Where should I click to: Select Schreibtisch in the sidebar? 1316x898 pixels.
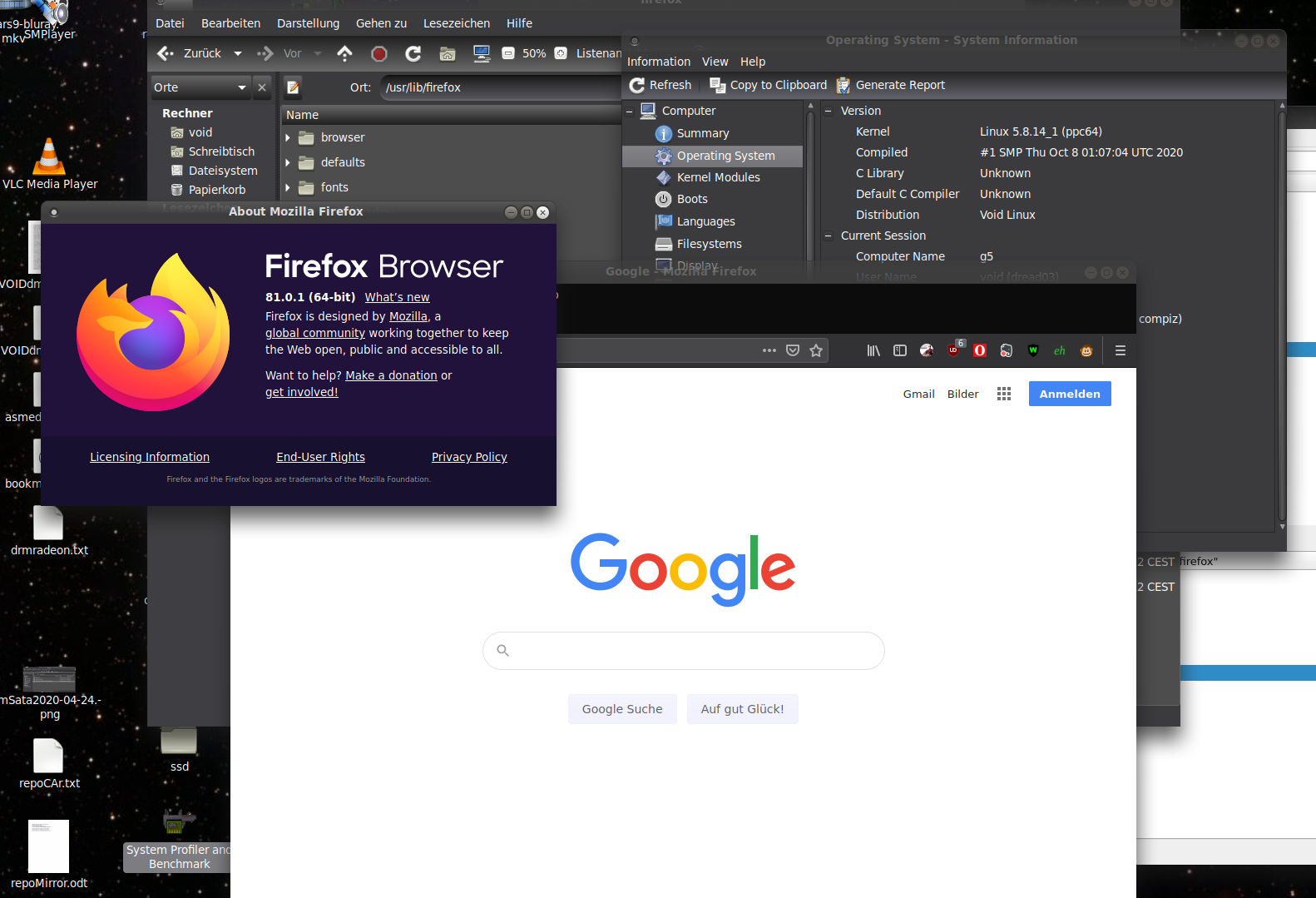pyautogui.click(x=221, y=151)
